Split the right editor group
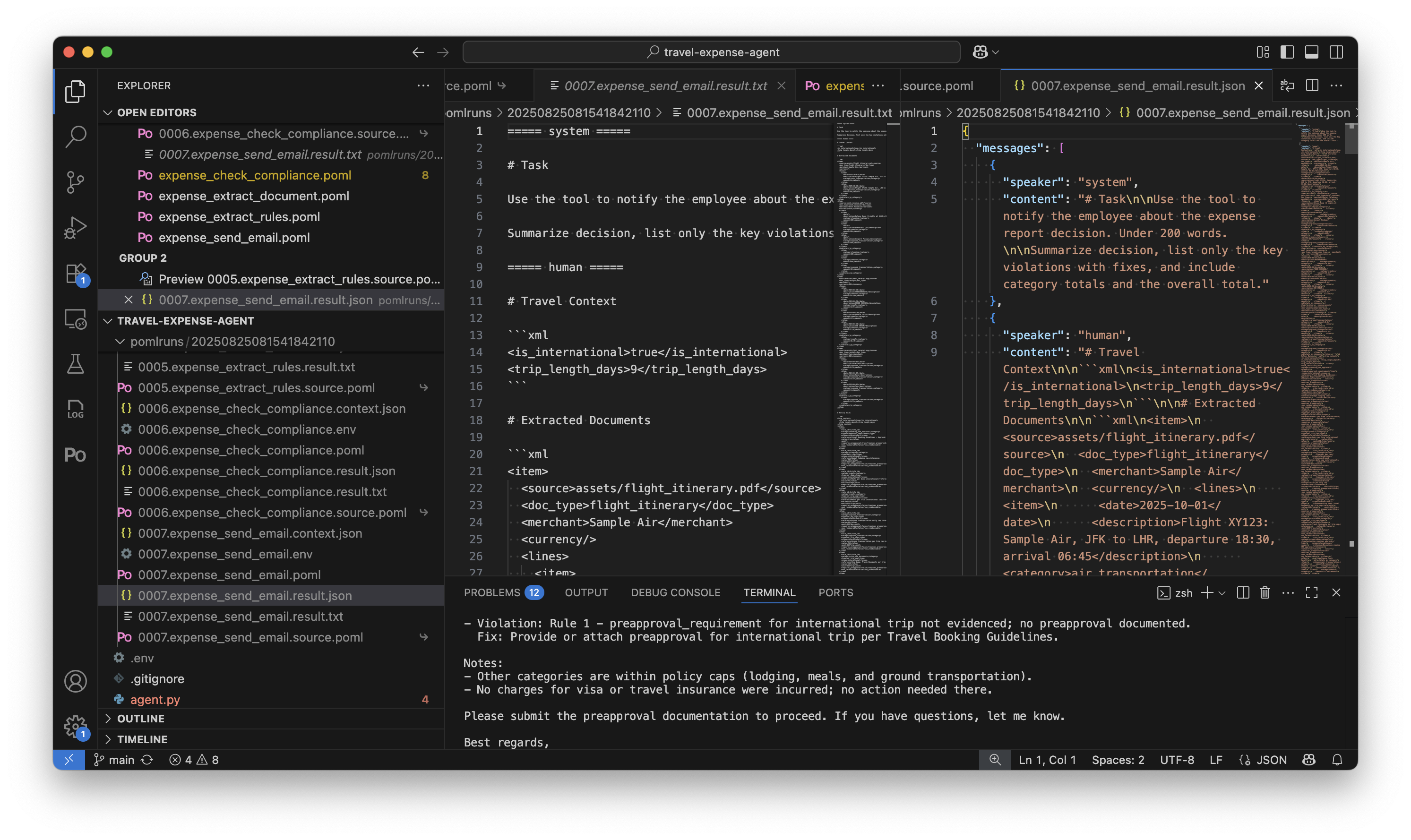1411x840 pixels. pyautogui.click(x=1311, y=86)
